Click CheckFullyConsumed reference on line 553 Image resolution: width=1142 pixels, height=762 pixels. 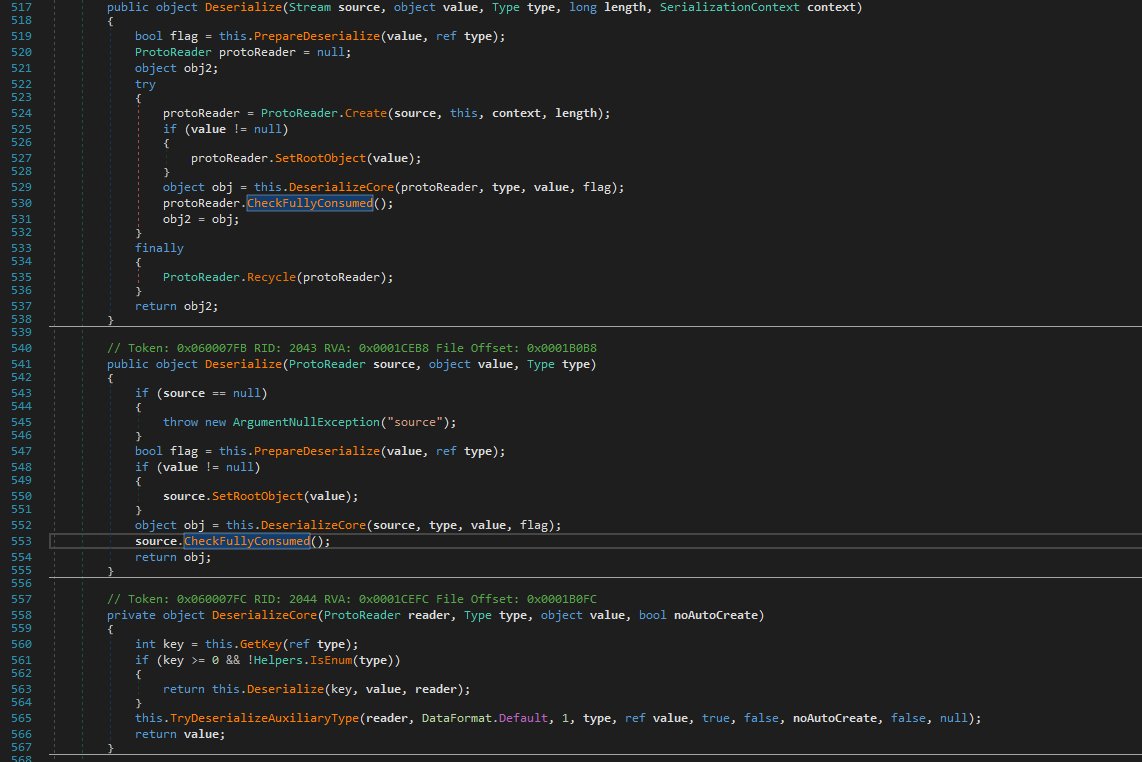tap(246, 540)
